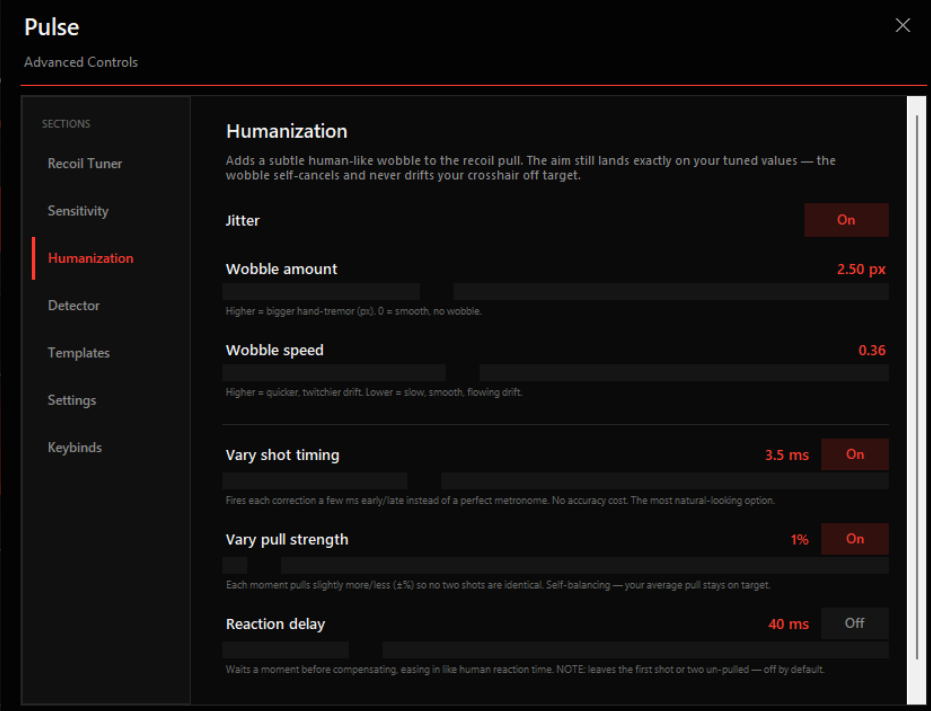Click the 1% pull strength value
931x711 pixels.
(x=799, y=540)
